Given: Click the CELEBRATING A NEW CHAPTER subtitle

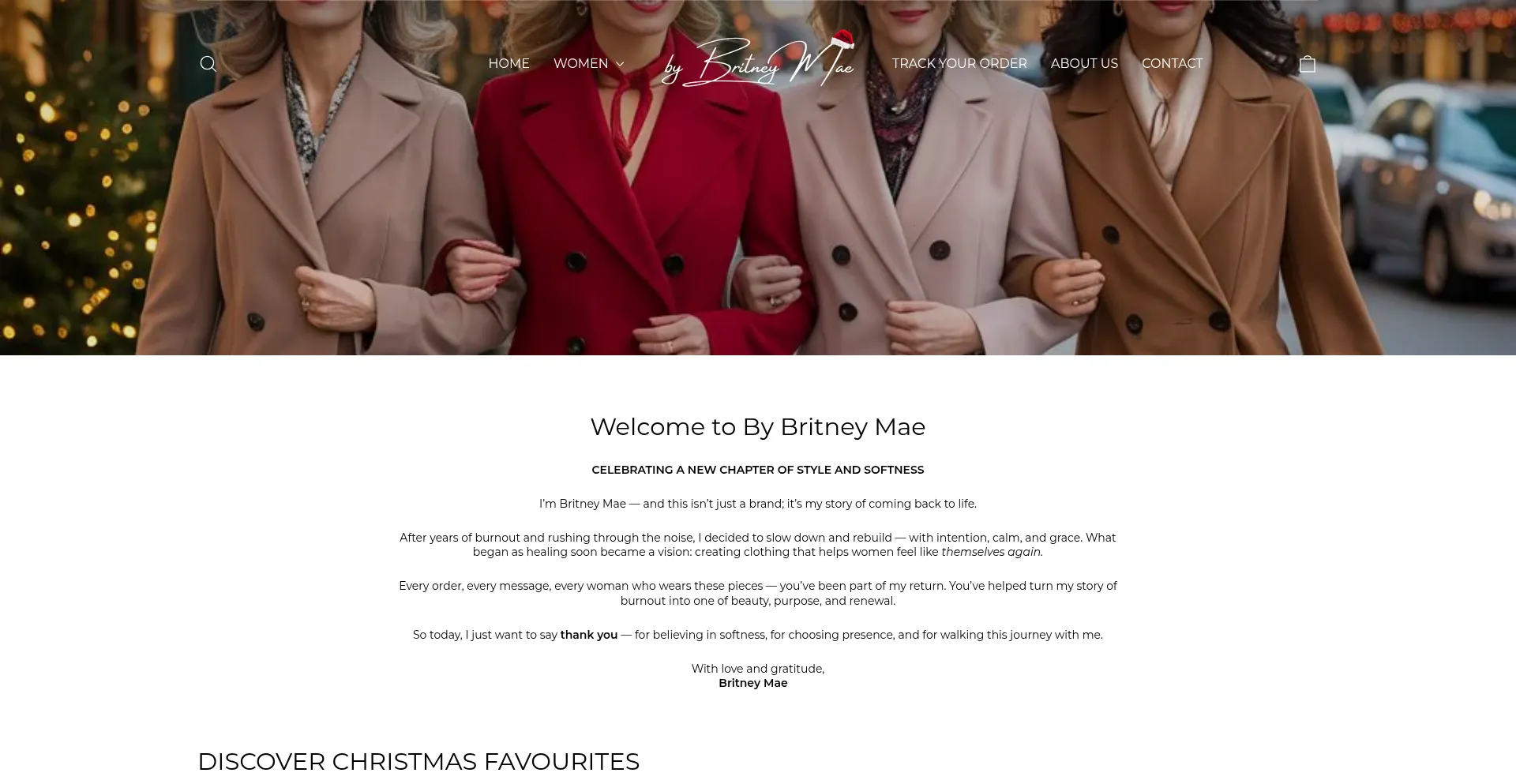Looking at the screenshot, I should (x=758, y=470).
